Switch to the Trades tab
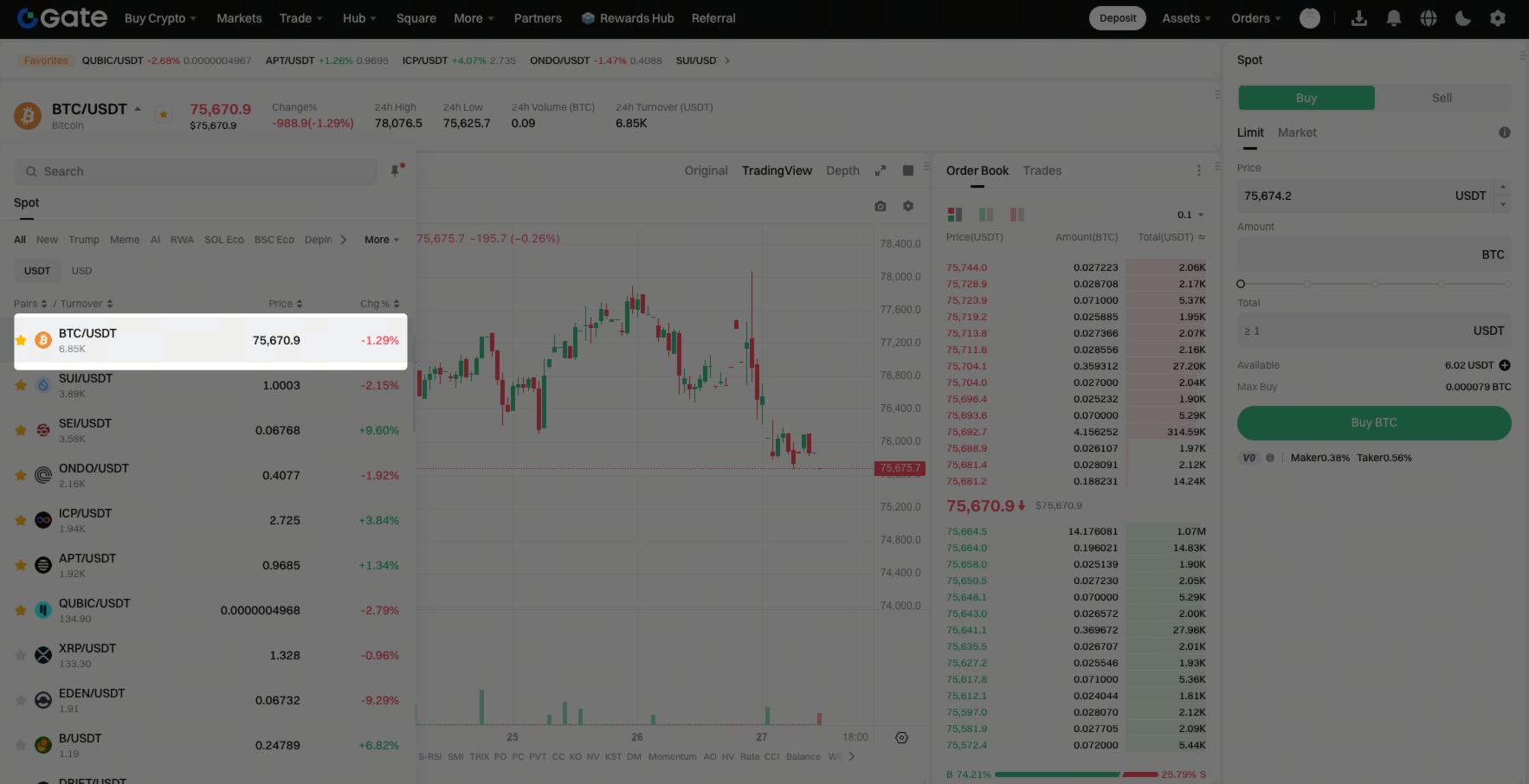This screenshot has width=1529, height=784. point(1042,170)
